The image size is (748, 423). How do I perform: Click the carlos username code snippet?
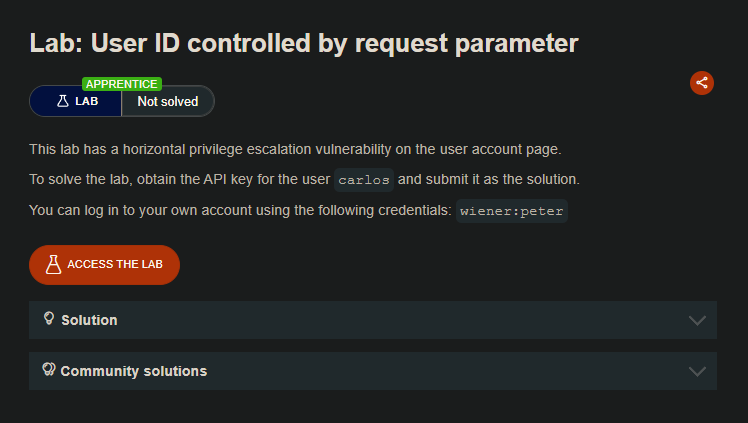tap(364, 180)
